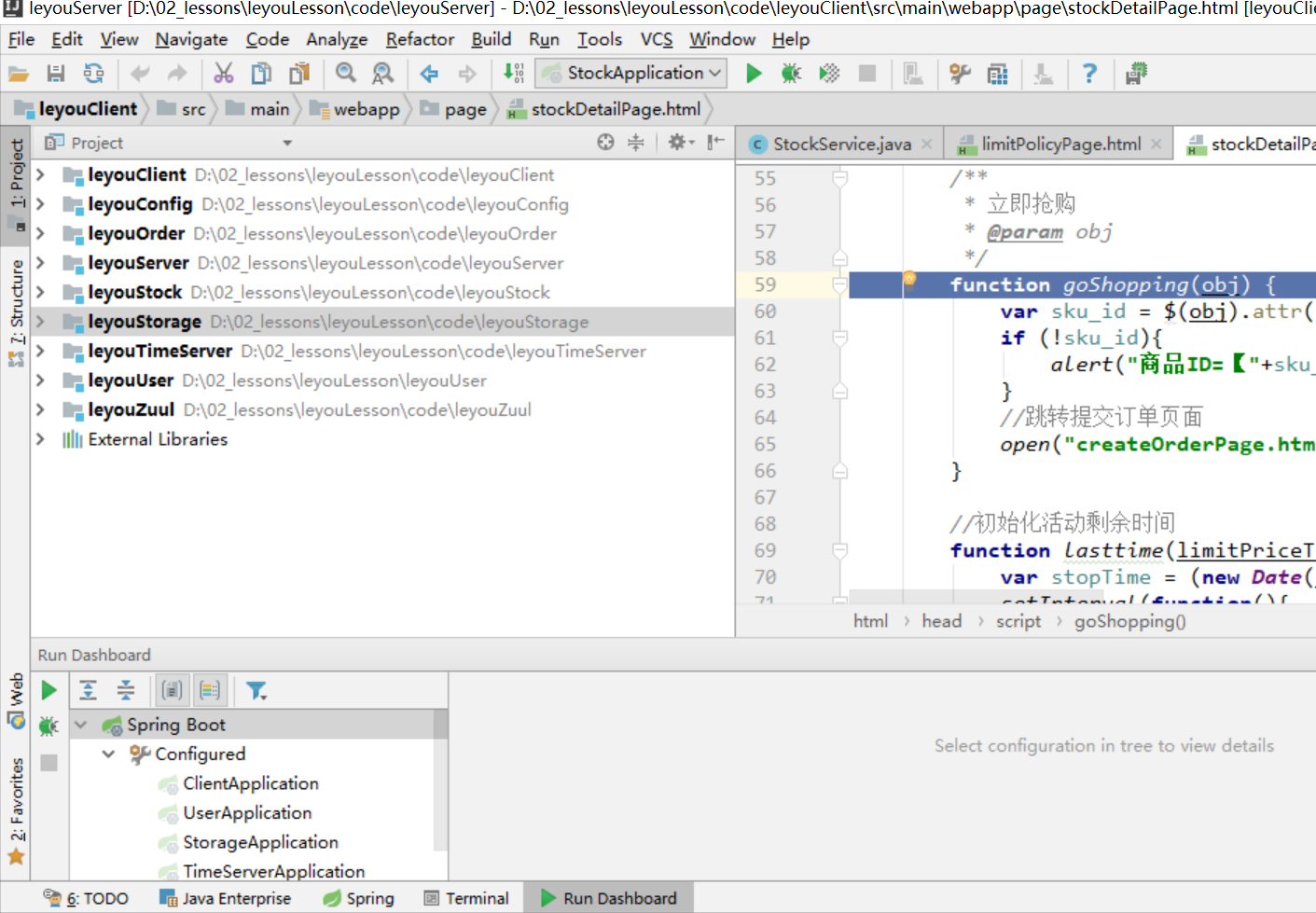Expand the leyouClient module node
This screenshot has height=913, width=1316.
pyautogui.click(x=40, y=174)
